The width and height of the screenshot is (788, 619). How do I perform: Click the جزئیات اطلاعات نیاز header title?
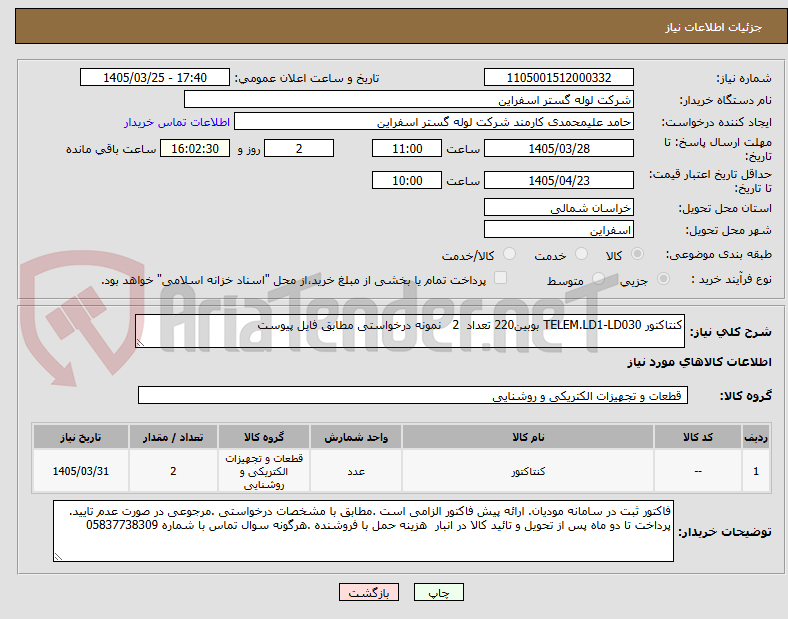coord(714,27)
